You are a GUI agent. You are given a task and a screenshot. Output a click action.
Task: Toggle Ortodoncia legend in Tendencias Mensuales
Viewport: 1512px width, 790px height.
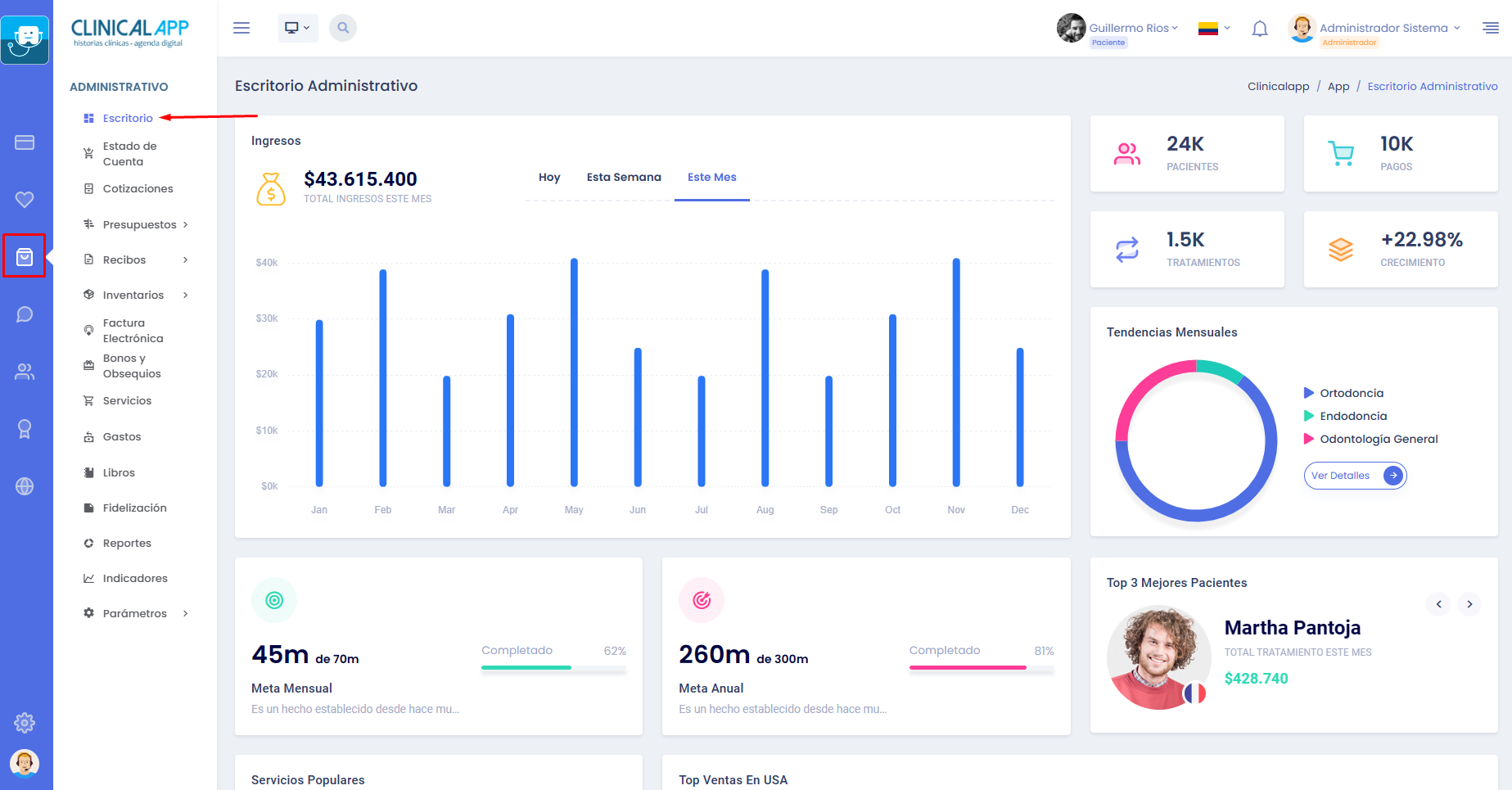(x=1351, y=393)
